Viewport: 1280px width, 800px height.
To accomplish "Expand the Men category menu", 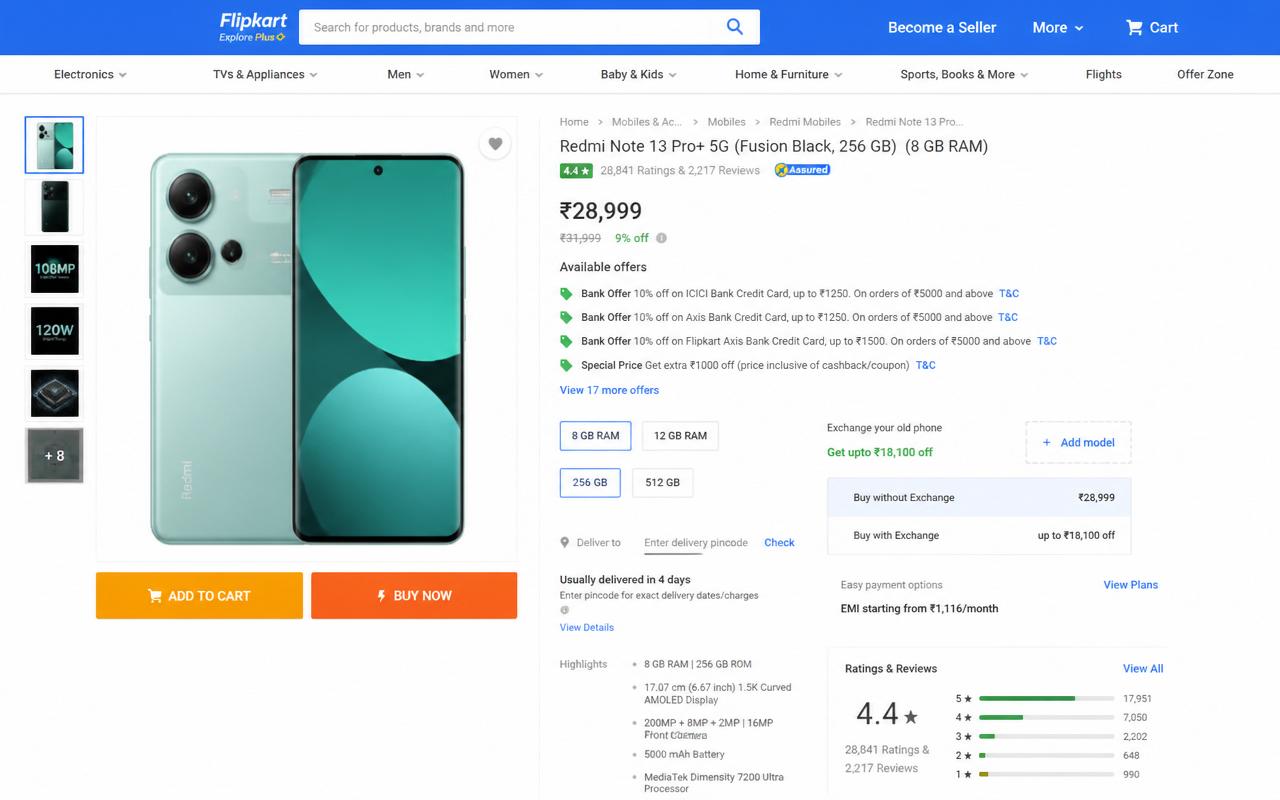I will pyautogui.click(x=406, y=74).
